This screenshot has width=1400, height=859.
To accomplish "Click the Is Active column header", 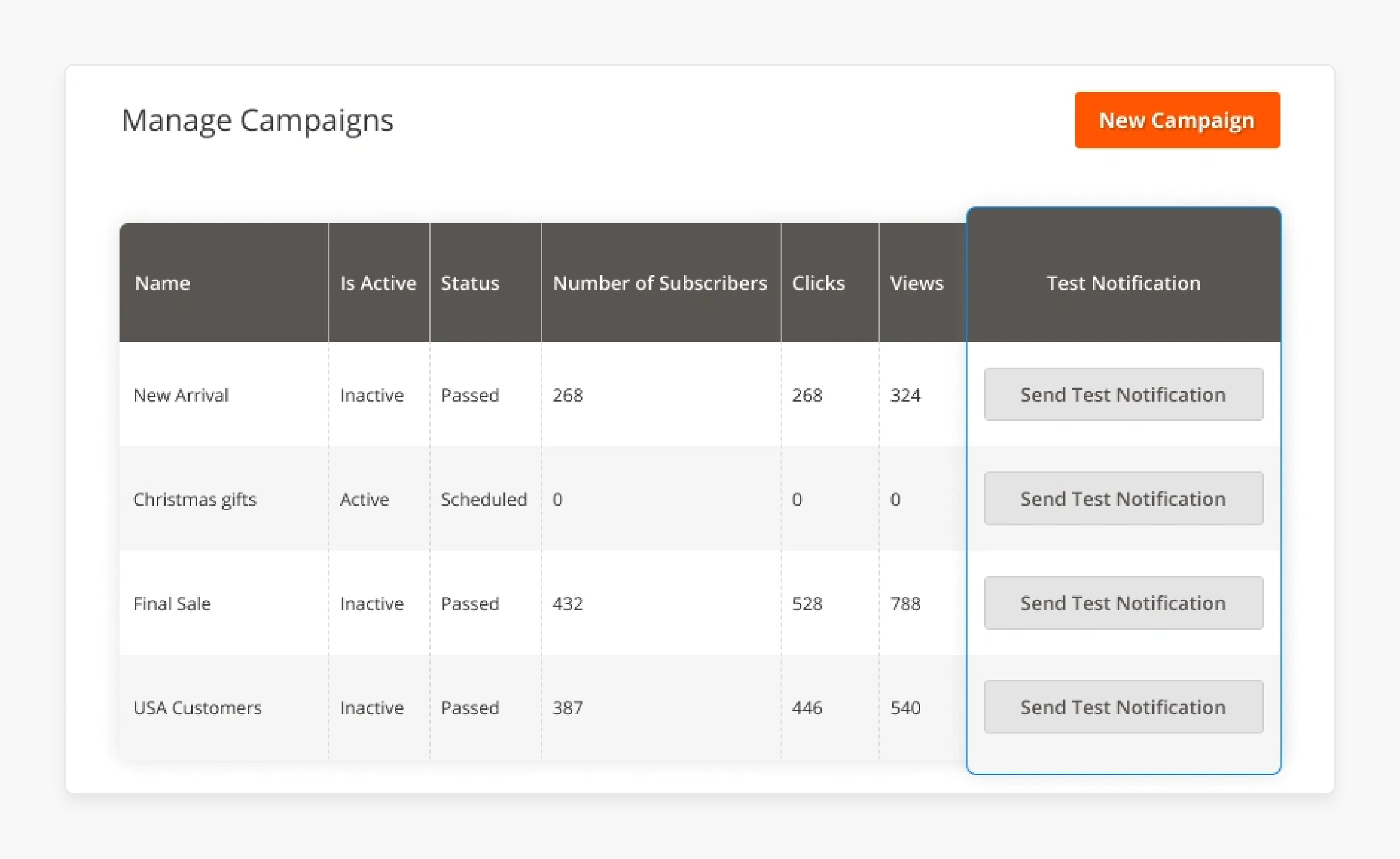I will pos(378,283).
